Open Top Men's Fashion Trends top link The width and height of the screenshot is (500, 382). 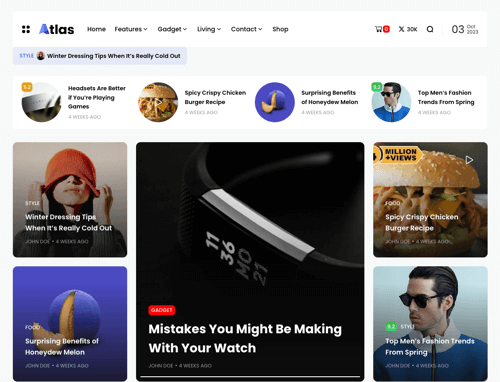tap(446, 97)
